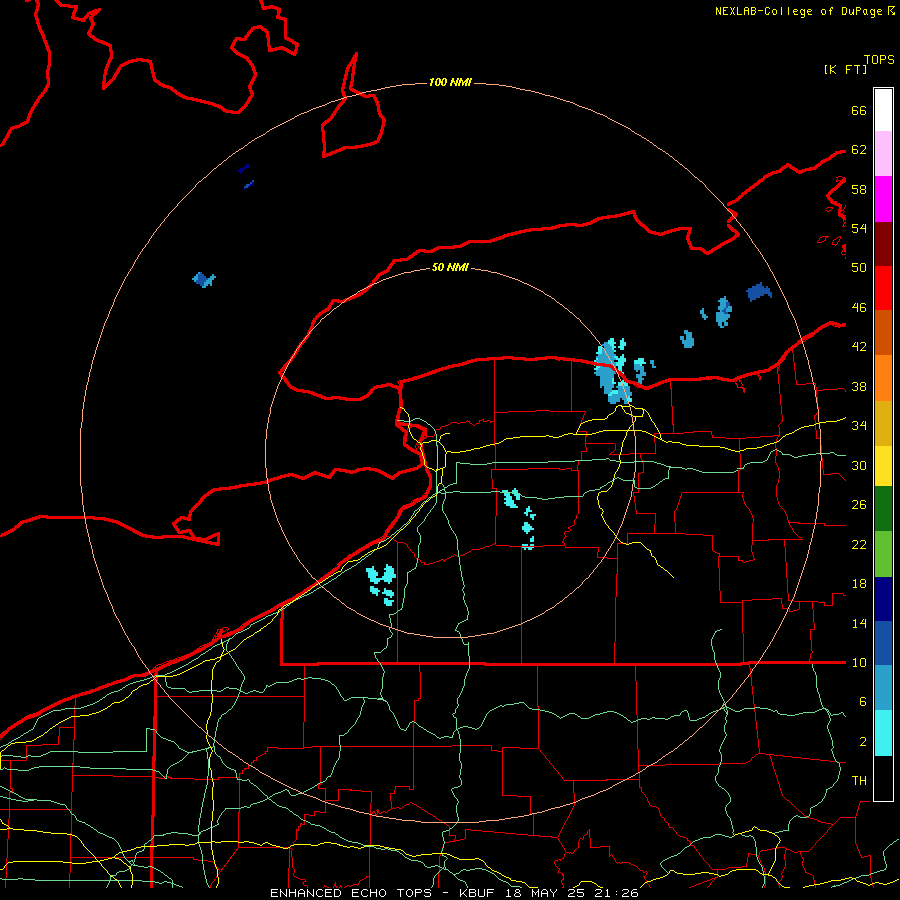Viewport: 900px width, 900px height.
Task: Pick the black TH legend color block
Action: pyautogui.click(x=883, y=778)
